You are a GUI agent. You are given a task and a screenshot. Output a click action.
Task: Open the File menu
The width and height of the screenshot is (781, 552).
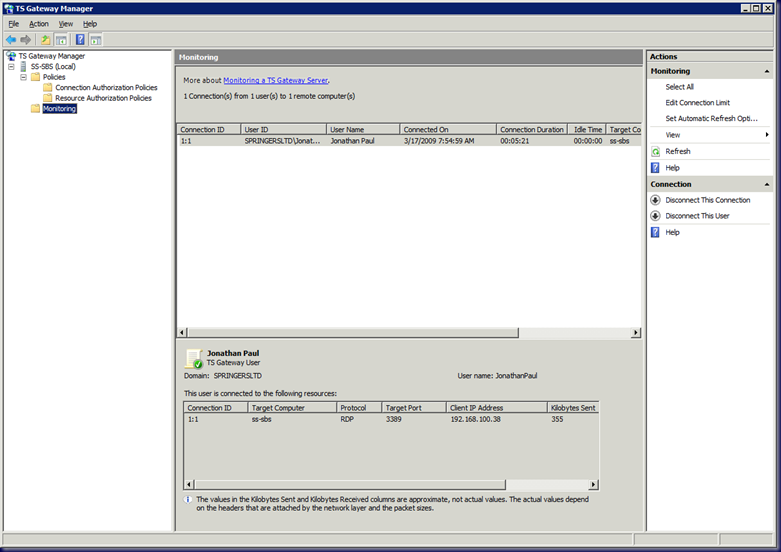13,23
